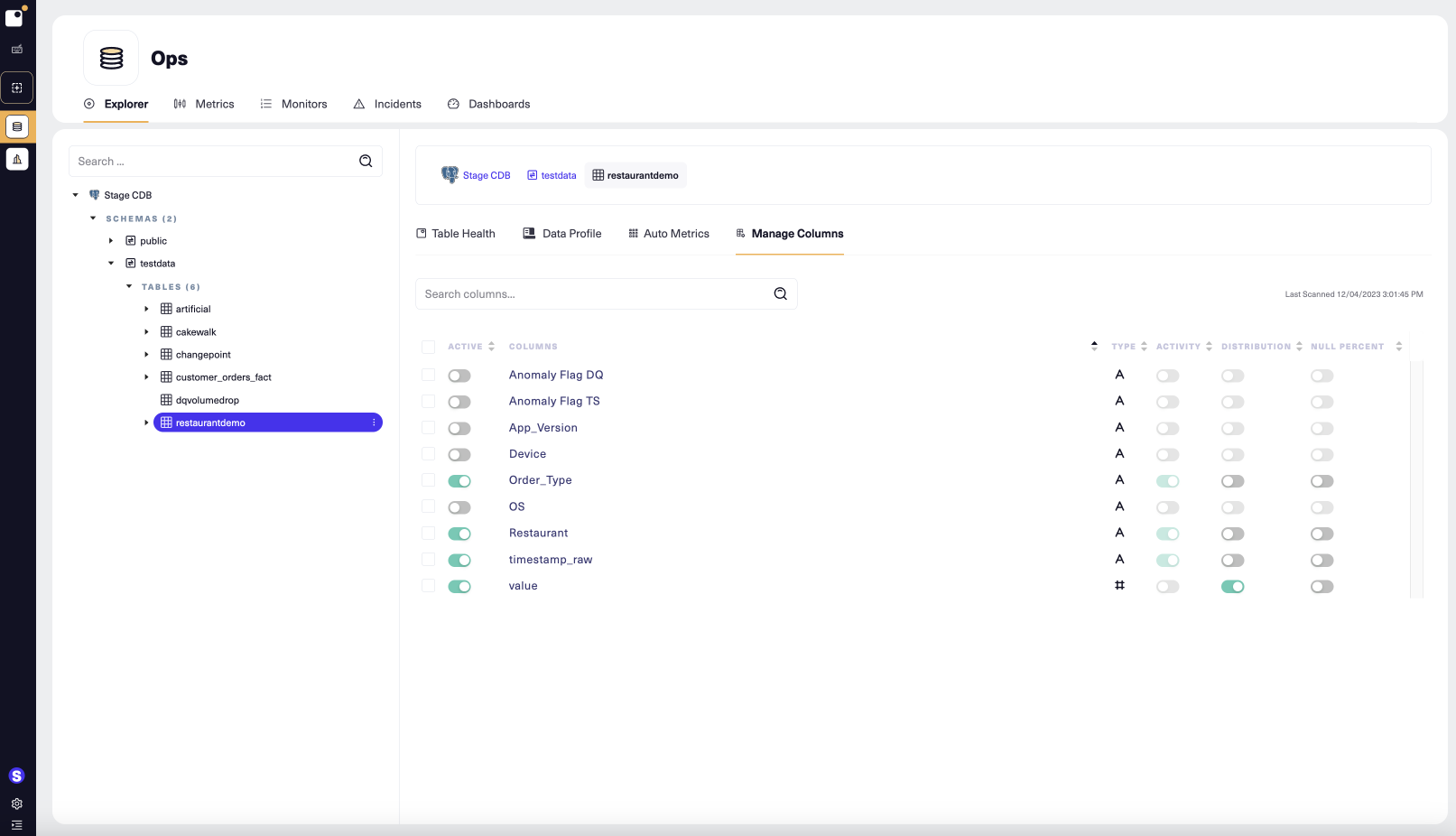Click the search magnifier in the table tree search
The image size is (1456, 836).
tap(366, 161)
